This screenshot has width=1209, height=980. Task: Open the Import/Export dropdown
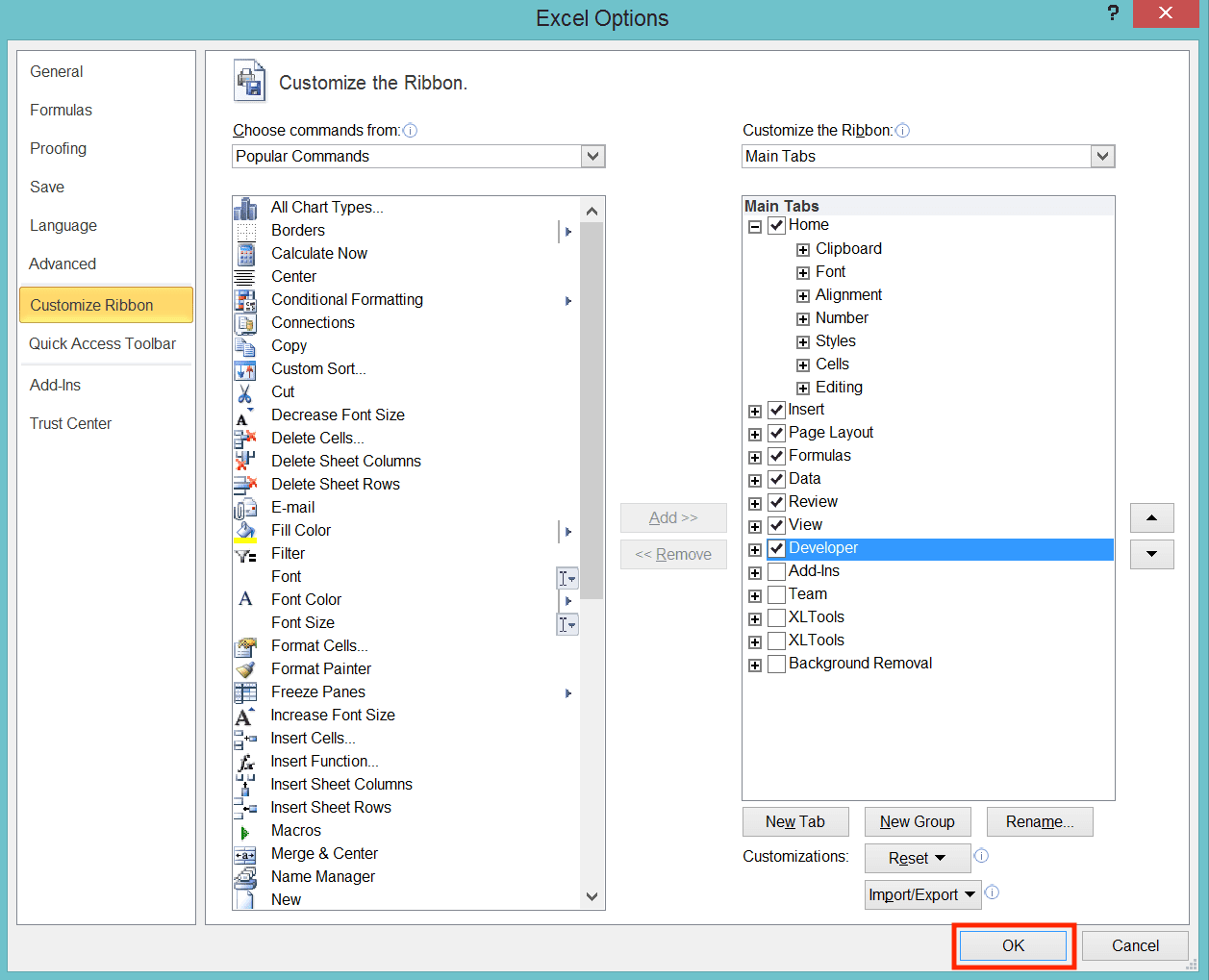923,894
